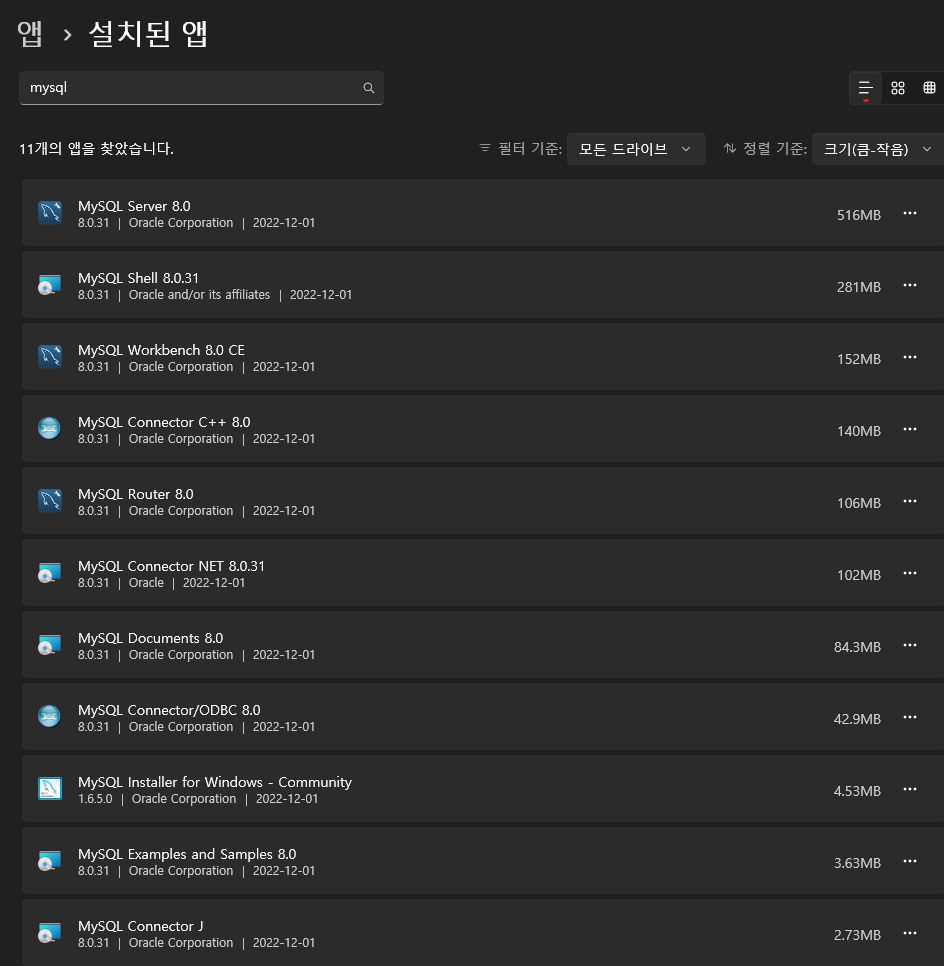This screenshot has width=944, height=966.
Task: Open the 모든 드라이브 filter dropdown
Action: click(x=636, y=149)
